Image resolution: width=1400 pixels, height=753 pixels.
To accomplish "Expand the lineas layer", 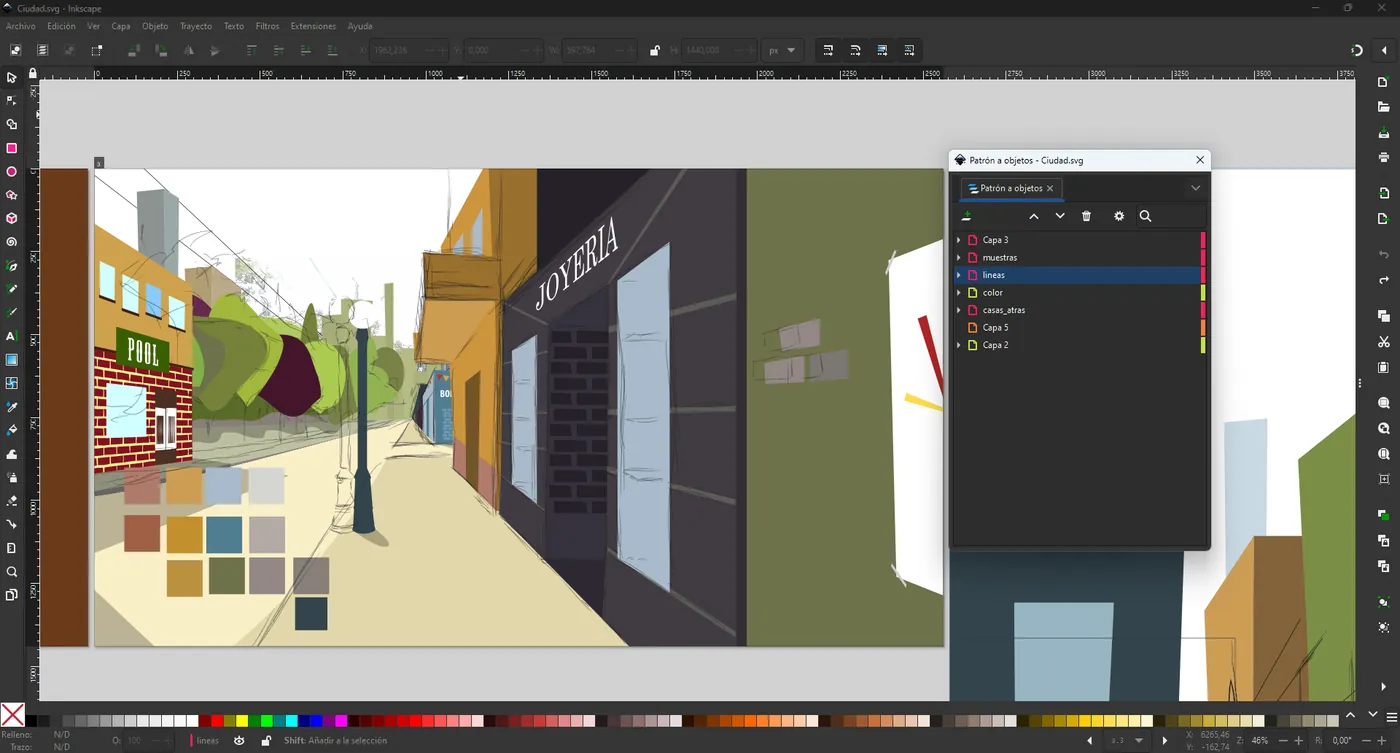I will 958,275.
